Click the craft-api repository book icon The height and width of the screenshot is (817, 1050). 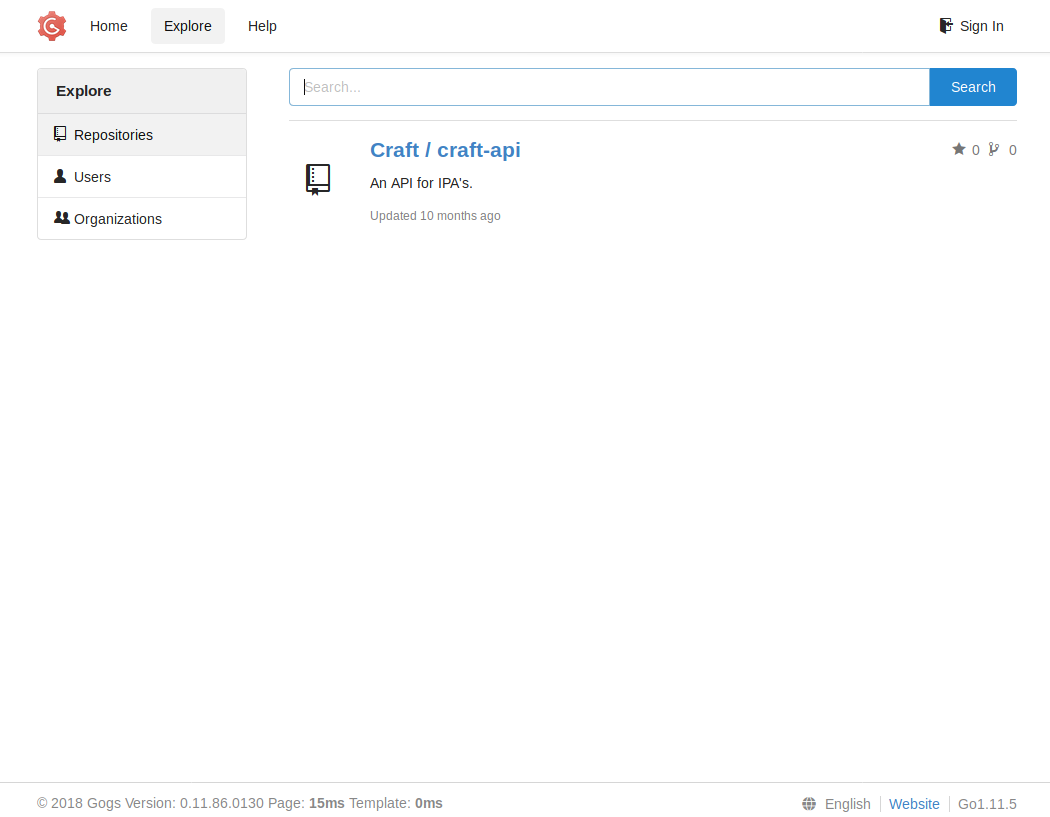pyautogui.click(x=318, y=179)
